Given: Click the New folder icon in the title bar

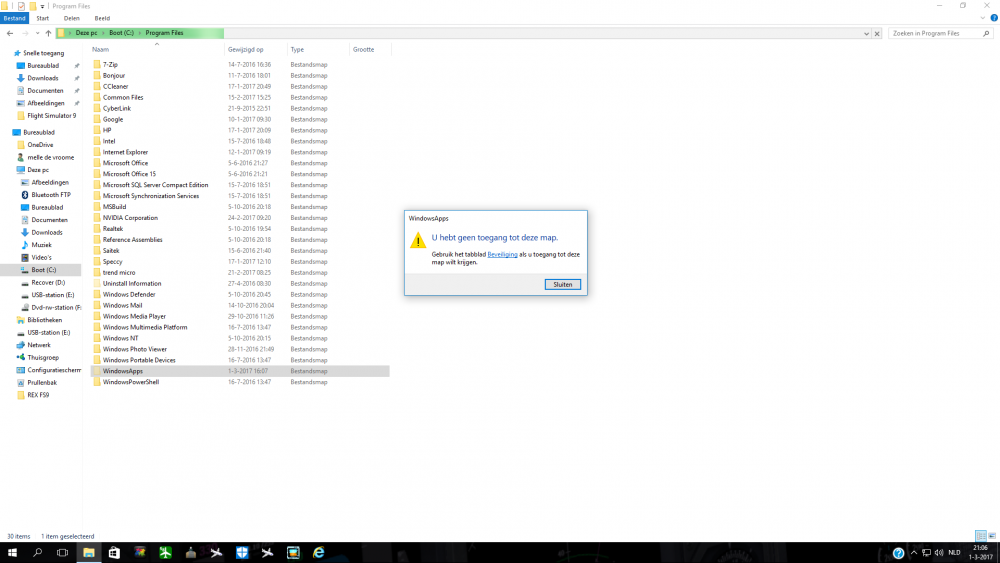Looking at the screenshot, I should (x=33, y=6).
